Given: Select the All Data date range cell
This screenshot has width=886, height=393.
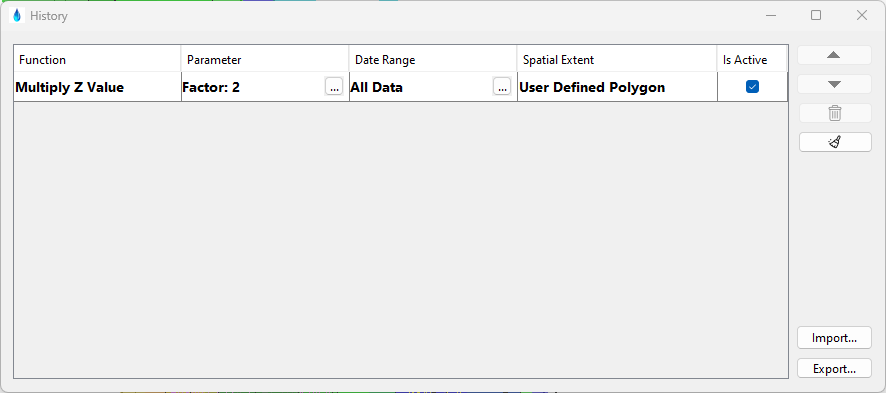Looking at the screenshot, I should [420, 87].
